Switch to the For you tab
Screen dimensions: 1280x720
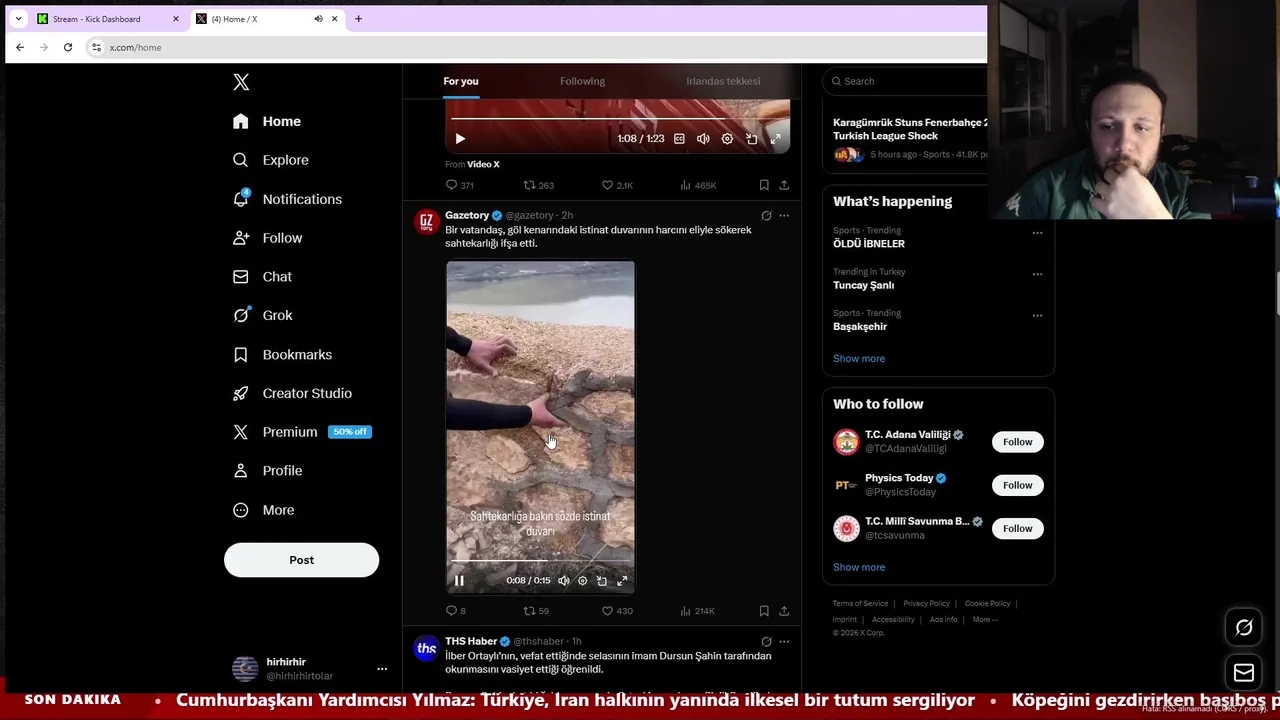(x=461, y=81)
